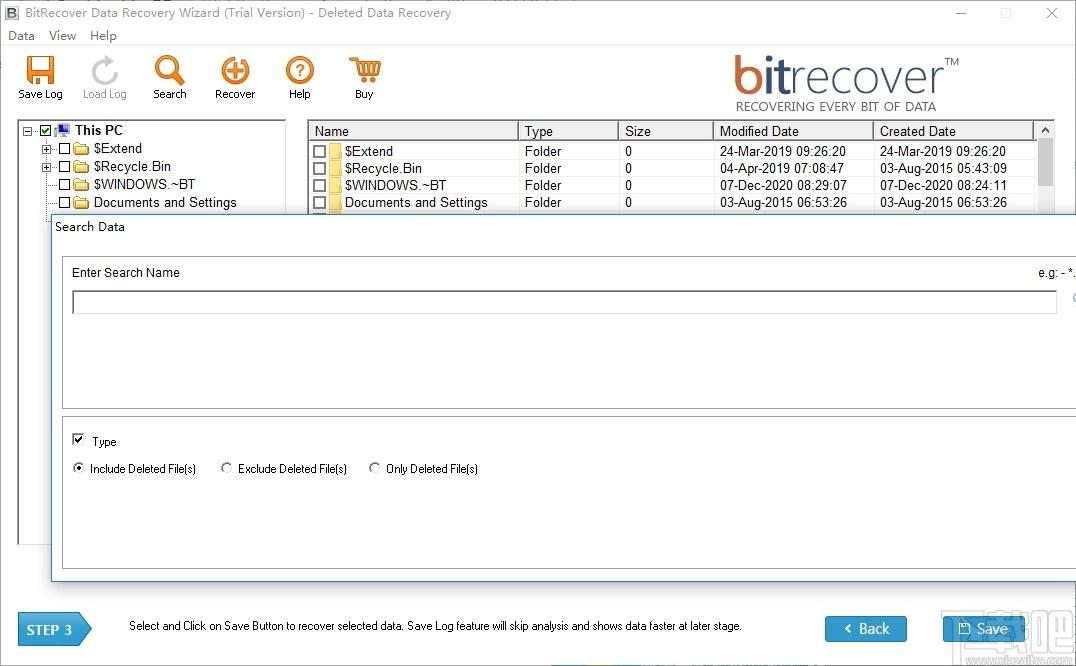1076x666 pixels.
Task: Sort file list by Size column
Action: (x=666, y=131)
